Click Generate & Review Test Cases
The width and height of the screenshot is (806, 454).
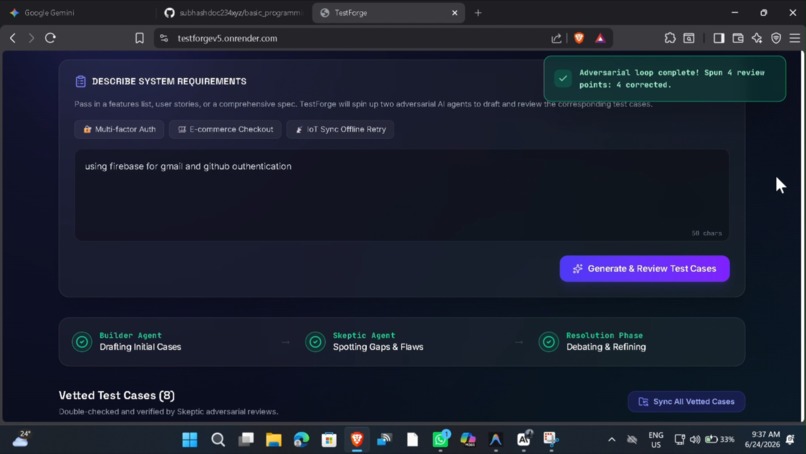coord(645,268)
